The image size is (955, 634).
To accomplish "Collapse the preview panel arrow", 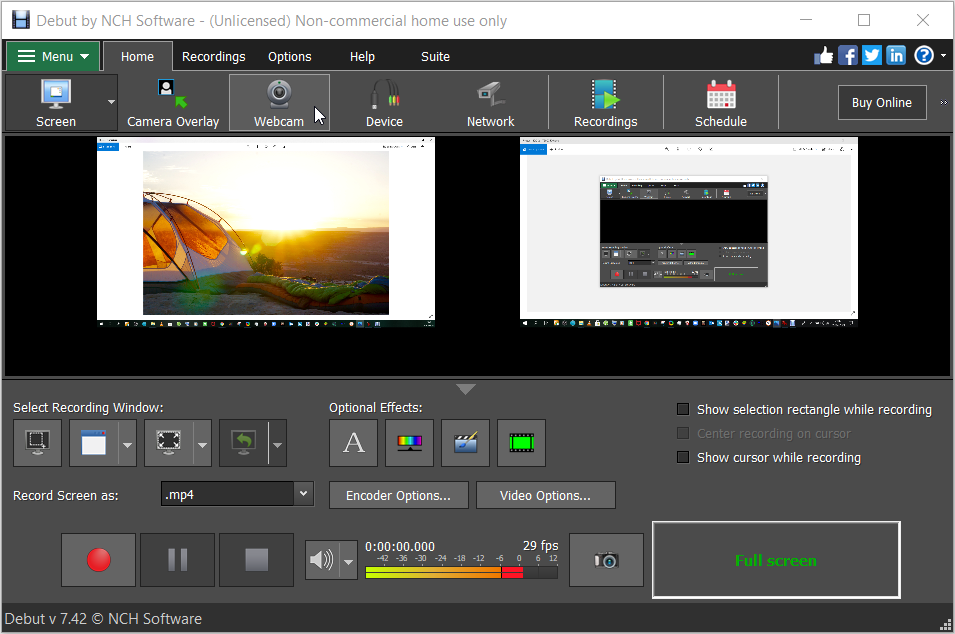I will point(466,389).
